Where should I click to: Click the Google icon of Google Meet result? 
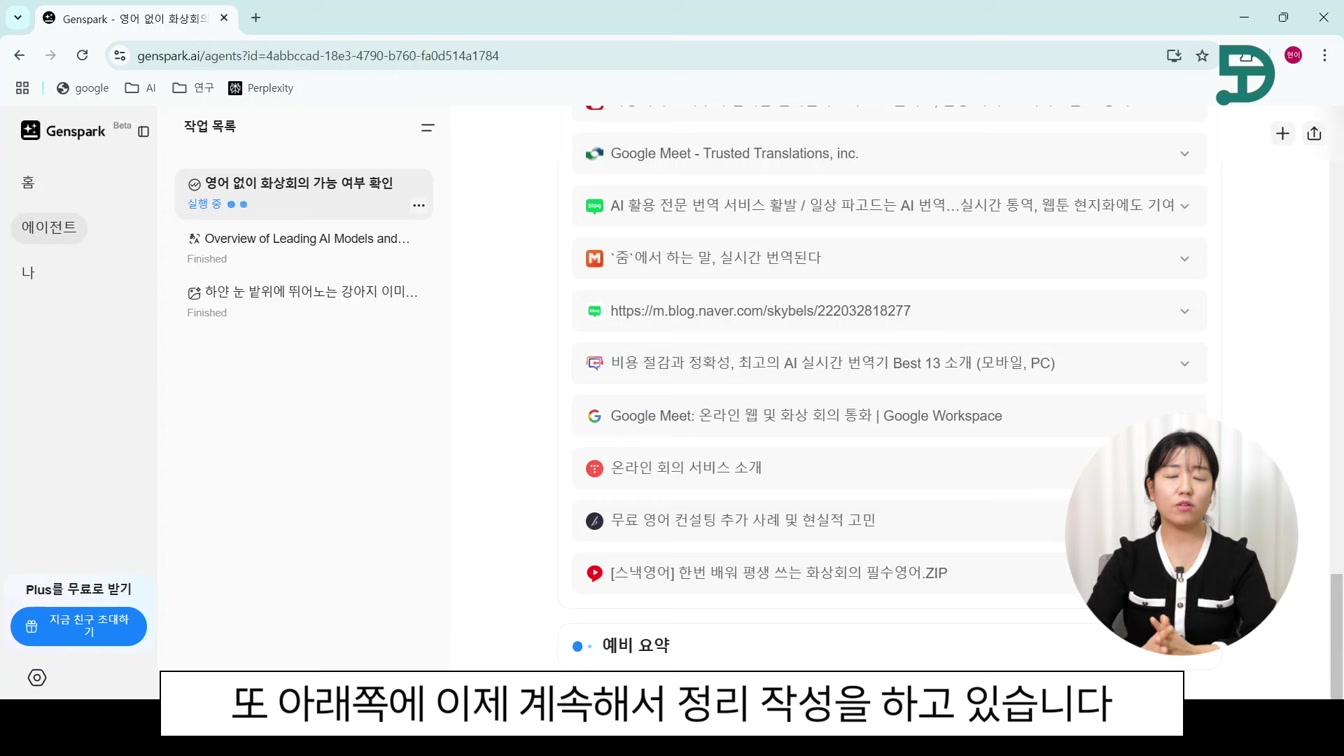coord(595,416)
